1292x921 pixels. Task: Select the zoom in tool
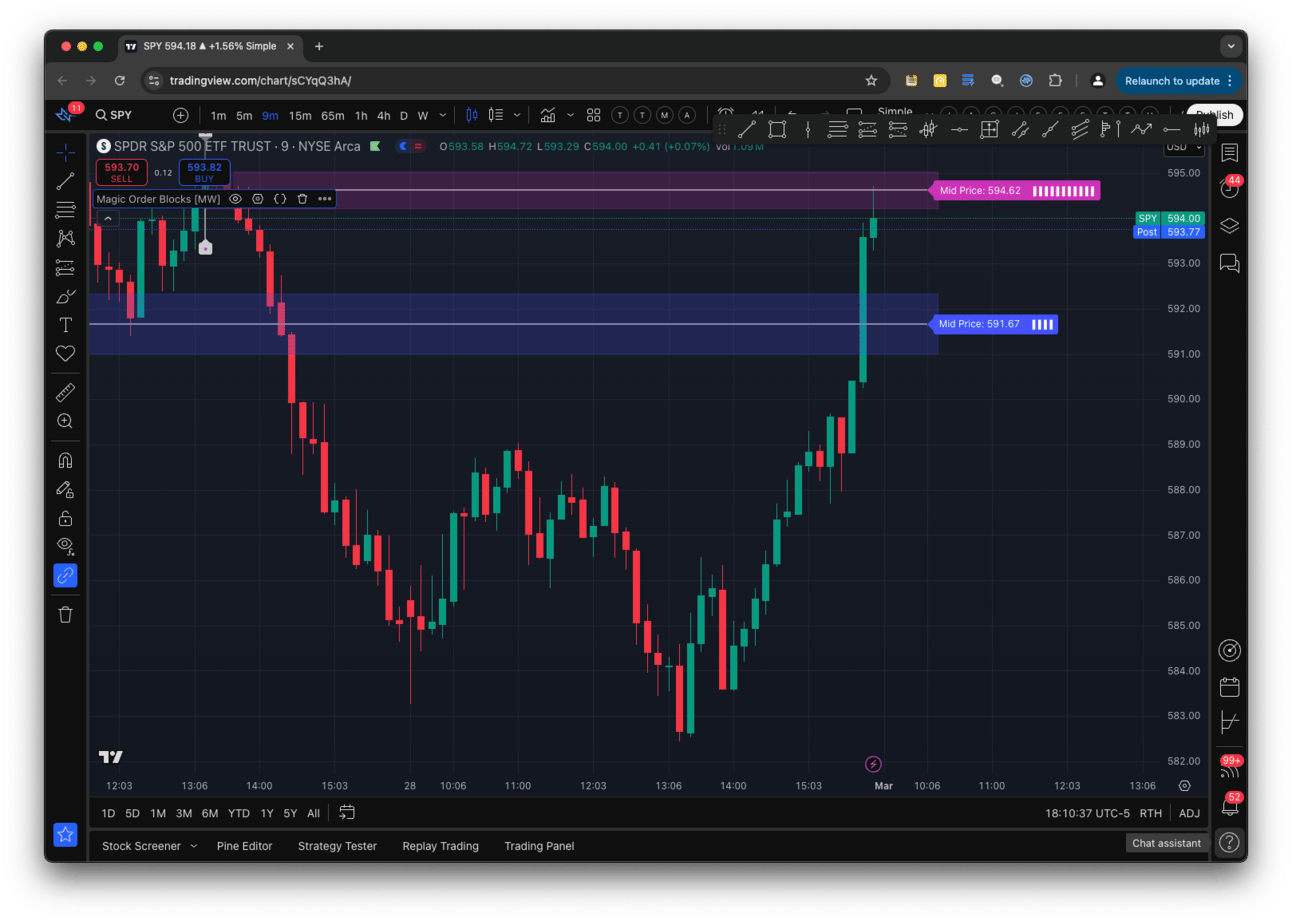65,421
